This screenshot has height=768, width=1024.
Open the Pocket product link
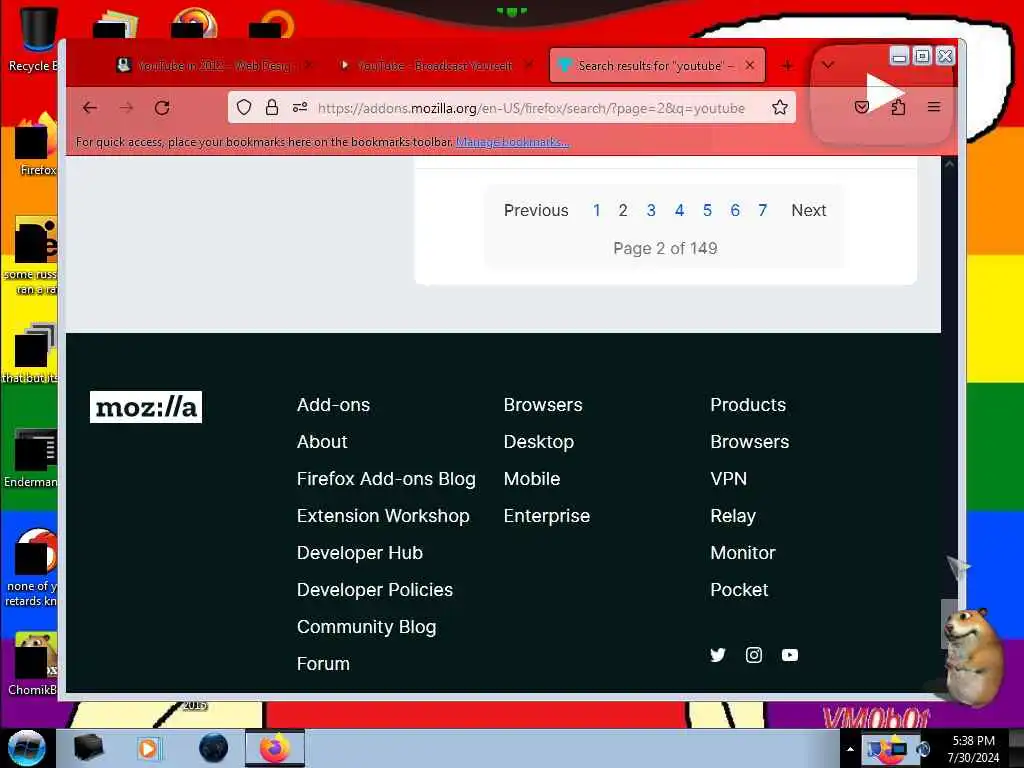pos(739,590)
